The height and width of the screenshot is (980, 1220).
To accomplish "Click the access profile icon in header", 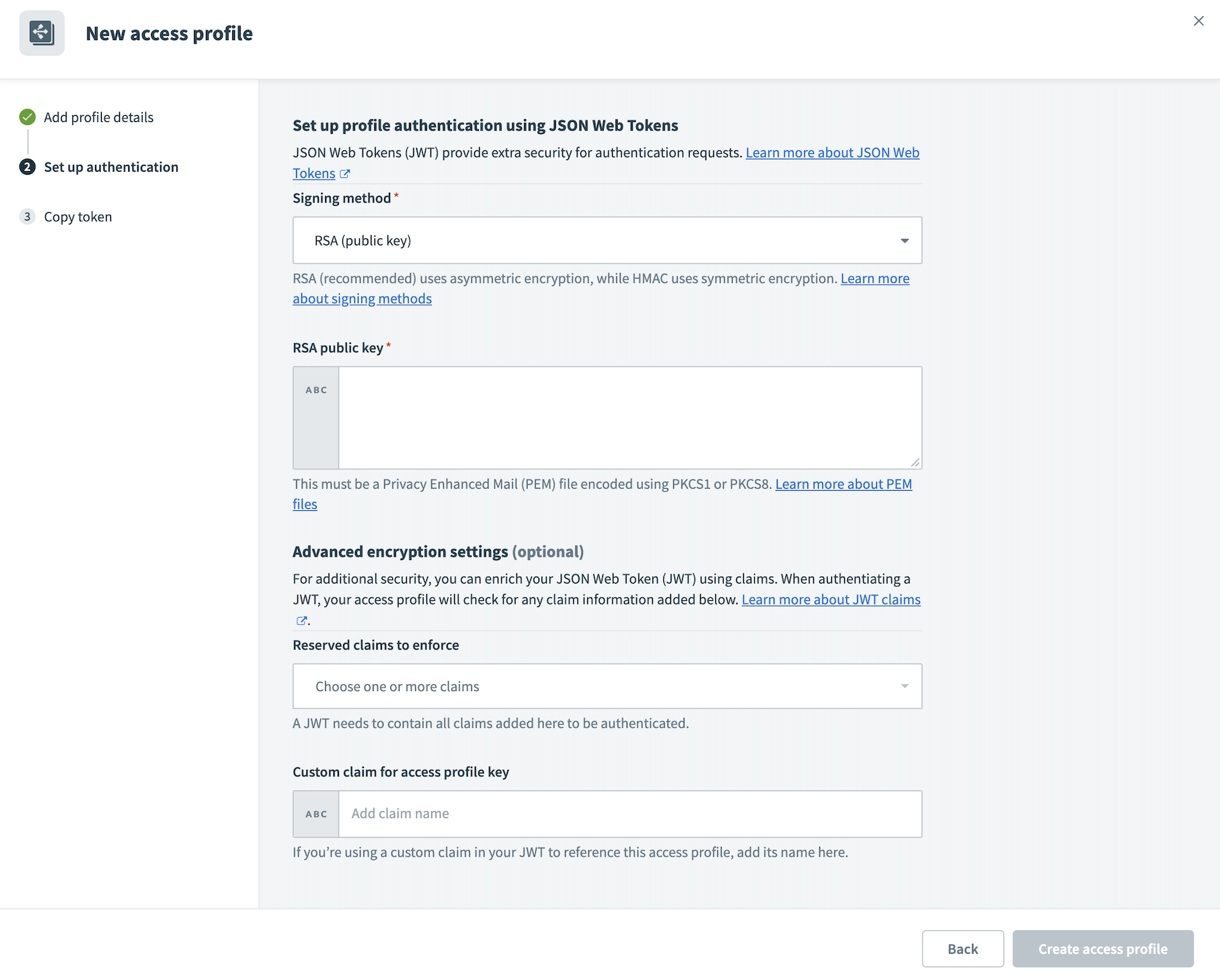I will (x=42, y=33).
